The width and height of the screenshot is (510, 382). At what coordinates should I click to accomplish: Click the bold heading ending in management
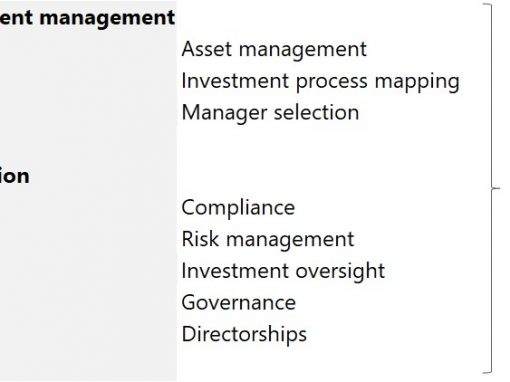87,18
